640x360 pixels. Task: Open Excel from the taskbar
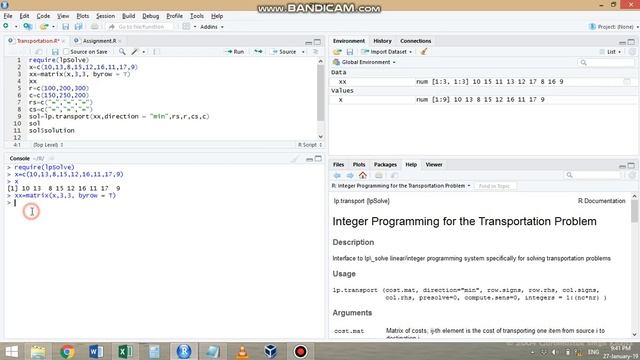125,351
